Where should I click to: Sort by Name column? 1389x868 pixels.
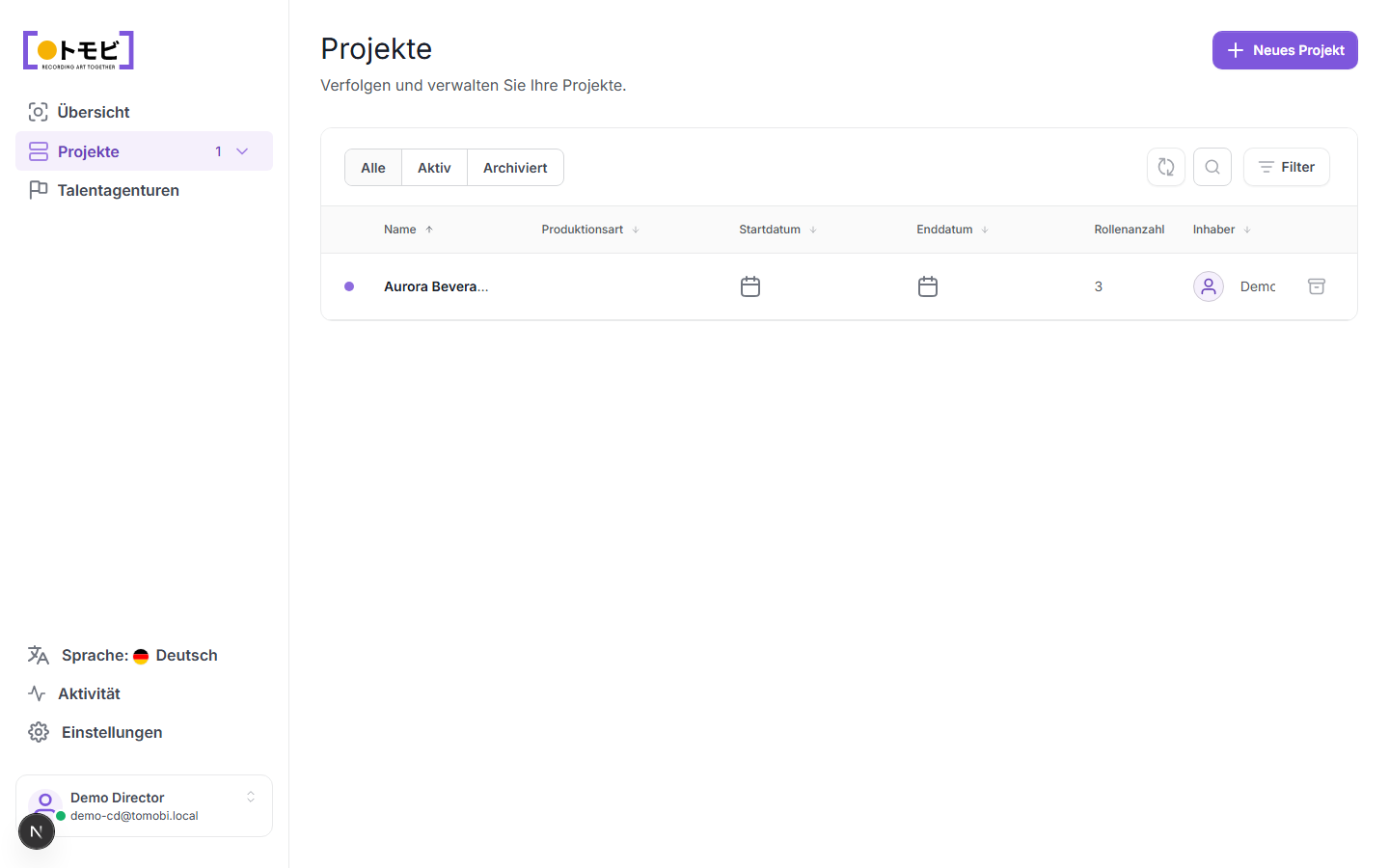[x=408, y=230]
